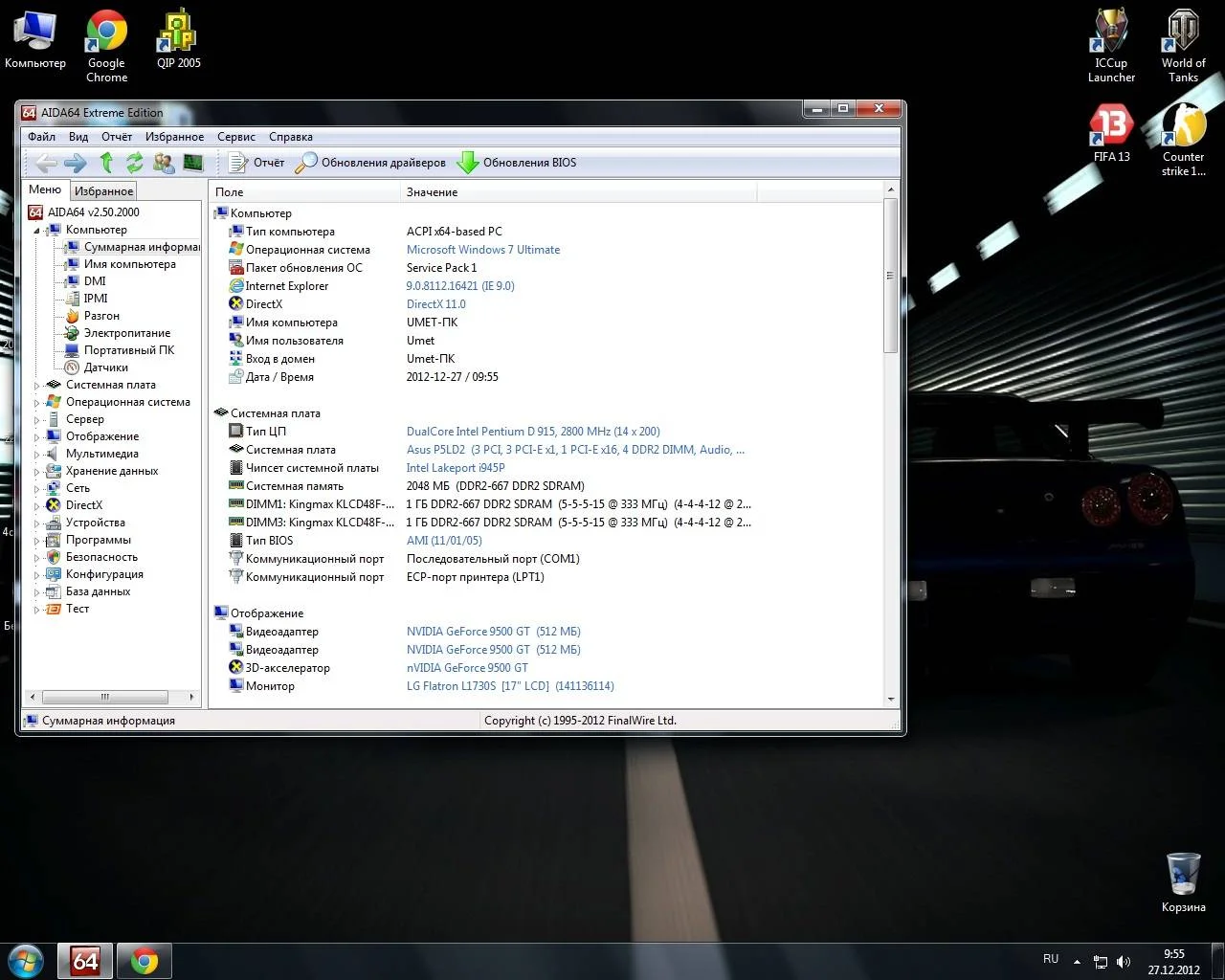Click the down arrow of vertical scrollbar
This screenshot has width=1225, height=980.
point(891,700)
